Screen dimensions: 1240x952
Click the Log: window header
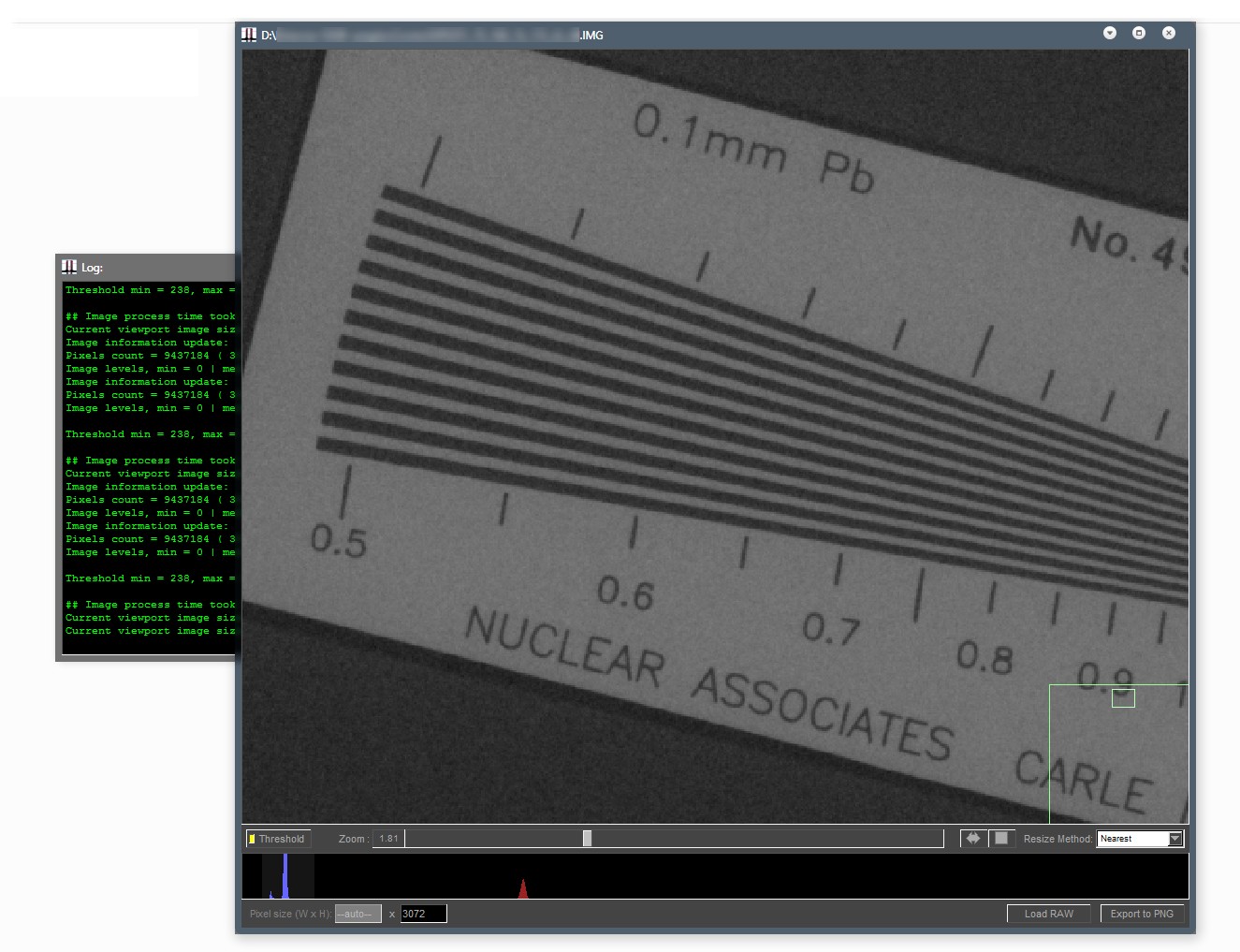tap(140, 267)
